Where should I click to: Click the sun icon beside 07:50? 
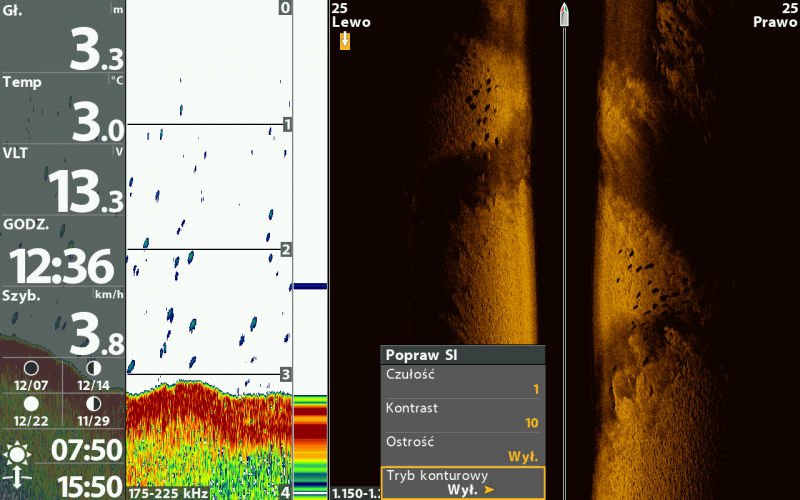click(17, 454)
